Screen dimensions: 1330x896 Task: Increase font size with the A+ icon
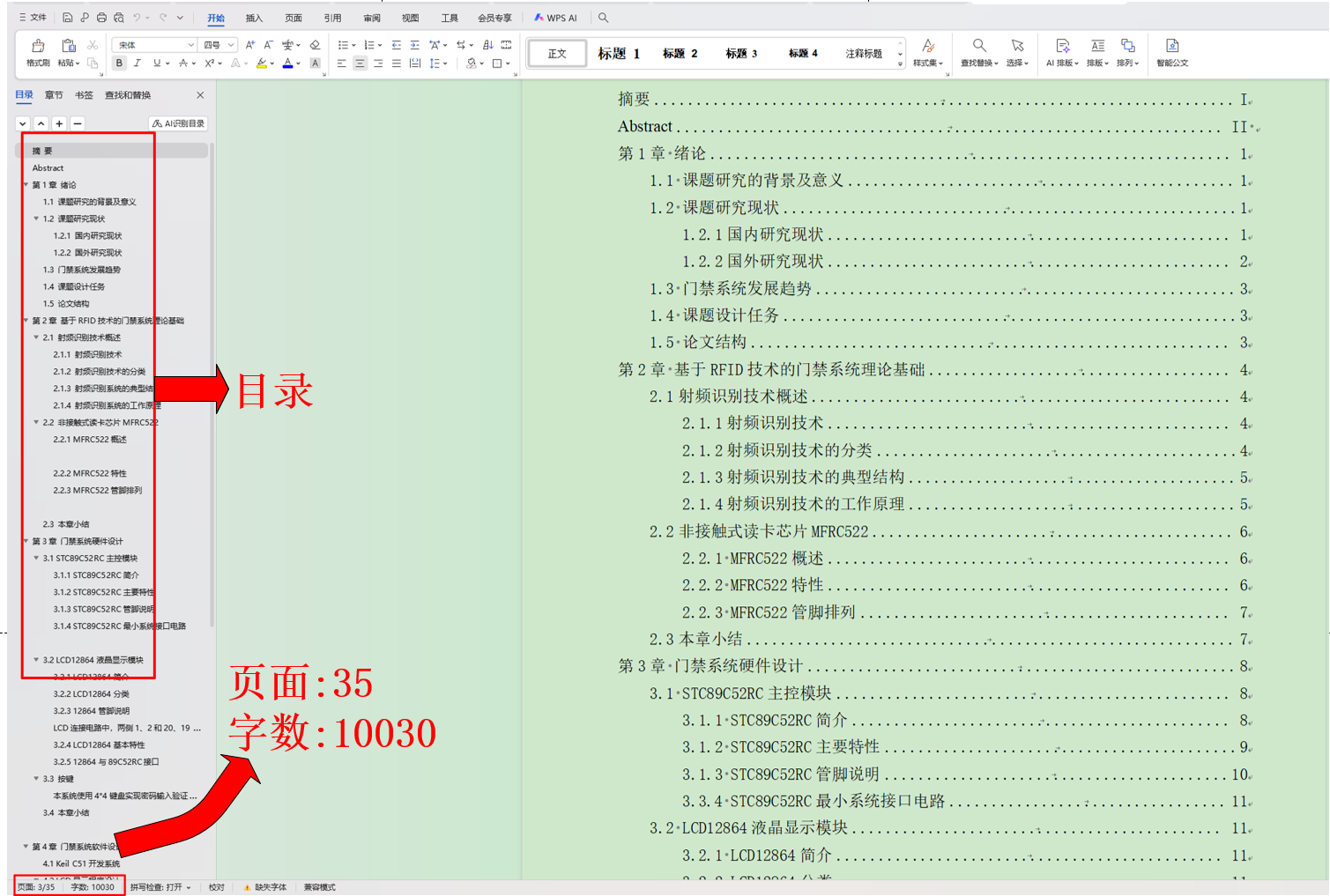pyautogui.click(x=250, y=45)
